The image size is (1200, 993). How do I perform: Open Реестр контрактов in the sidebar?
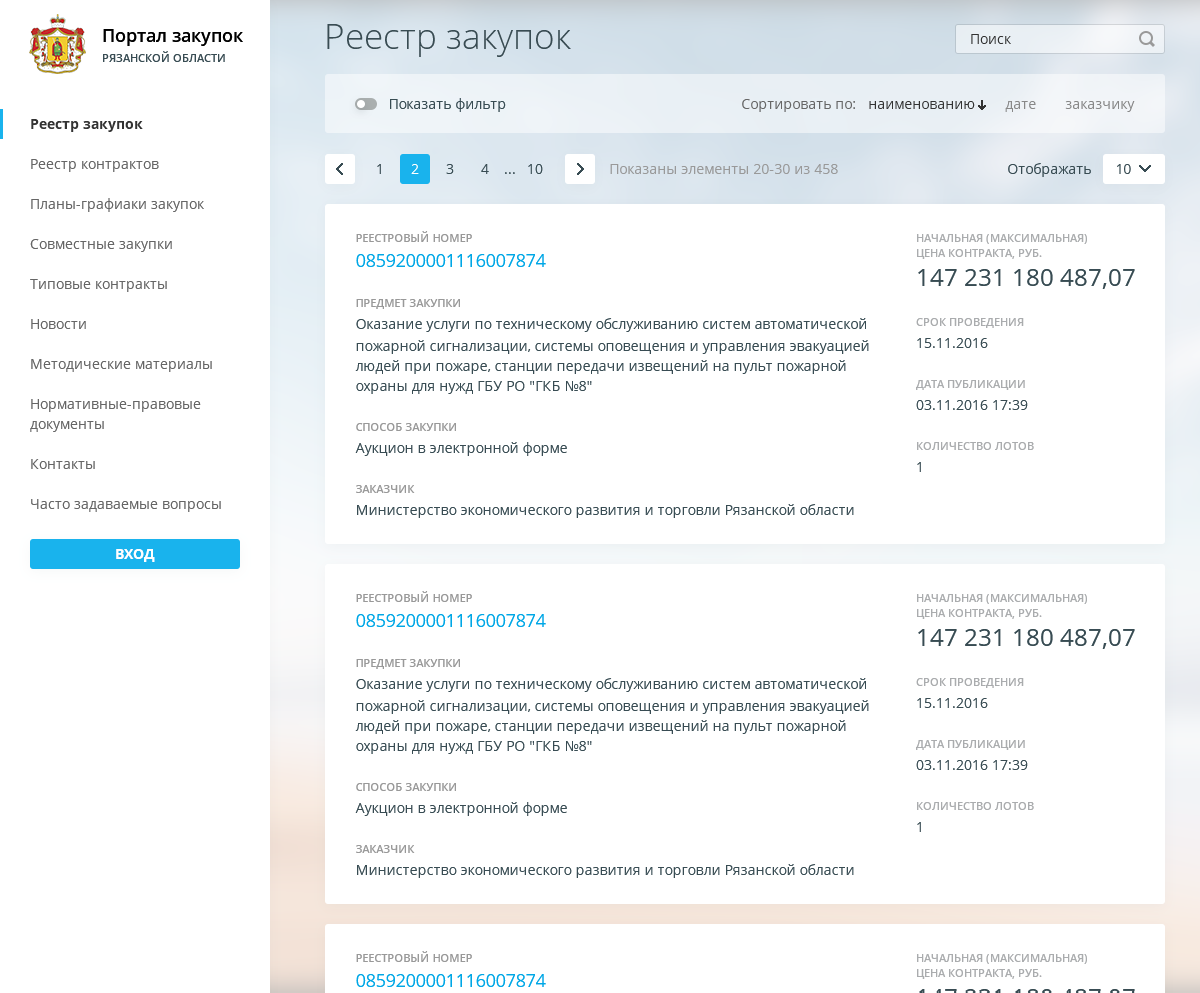(94, 164)
